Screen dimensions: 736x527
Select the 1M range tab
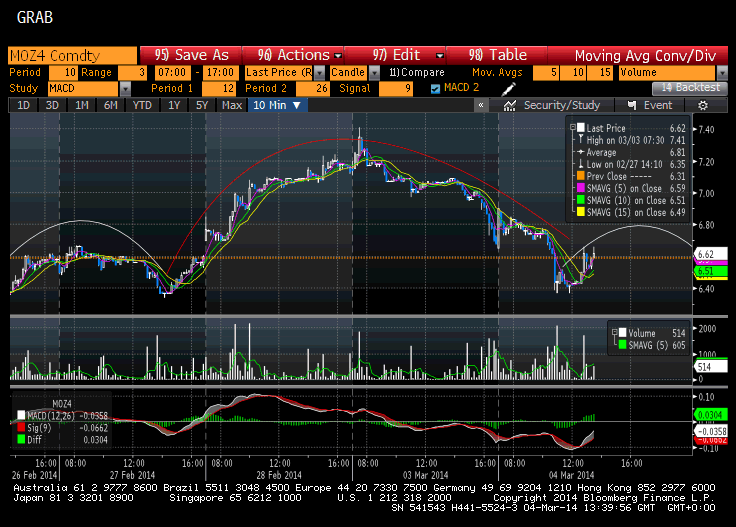[x=82, y=105]
